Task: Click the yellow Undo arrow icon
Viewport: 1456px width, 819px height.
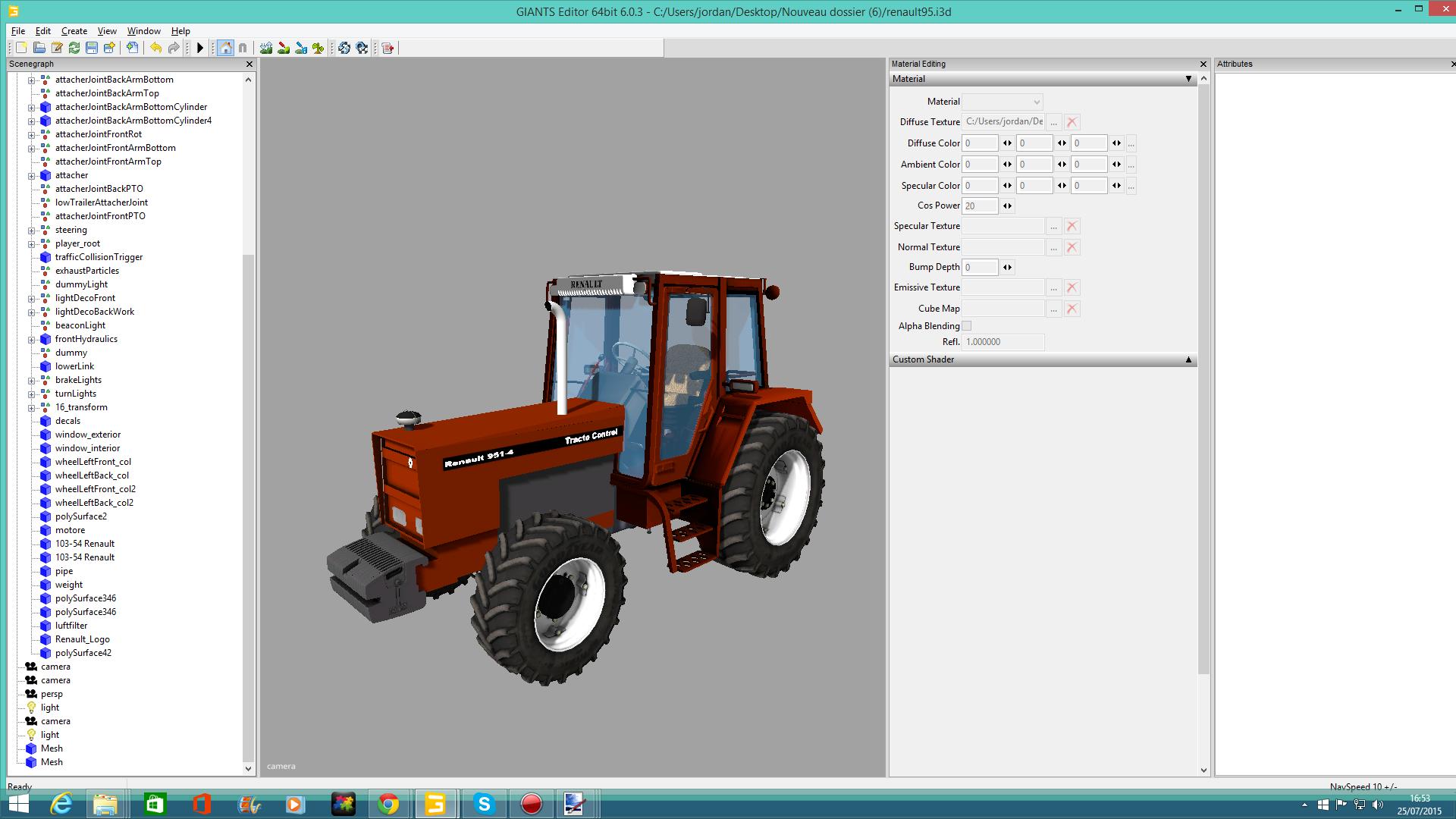Action: 155,48
